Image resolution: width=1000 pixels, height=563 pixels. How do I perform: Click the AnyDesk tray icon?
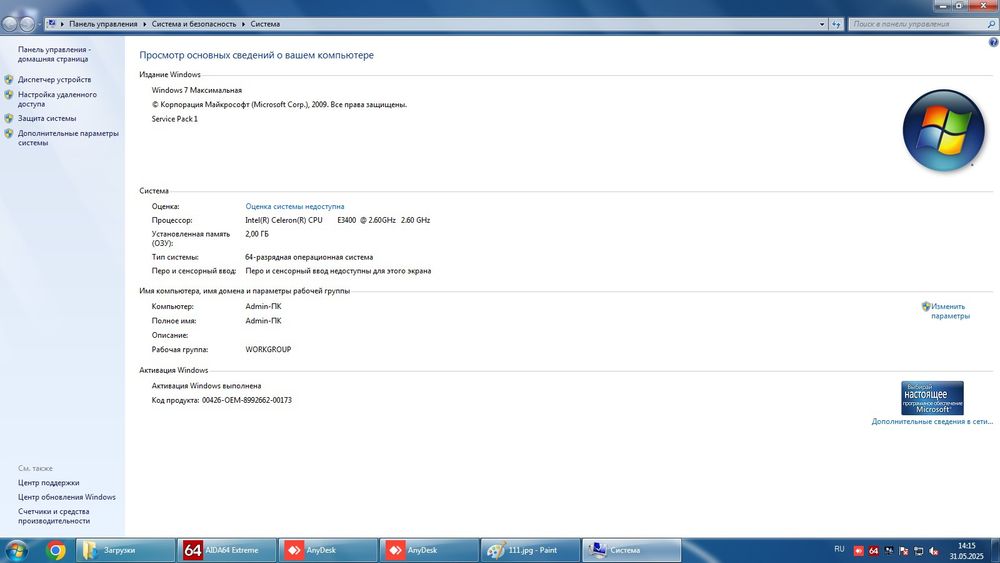[x=858, y=551]
